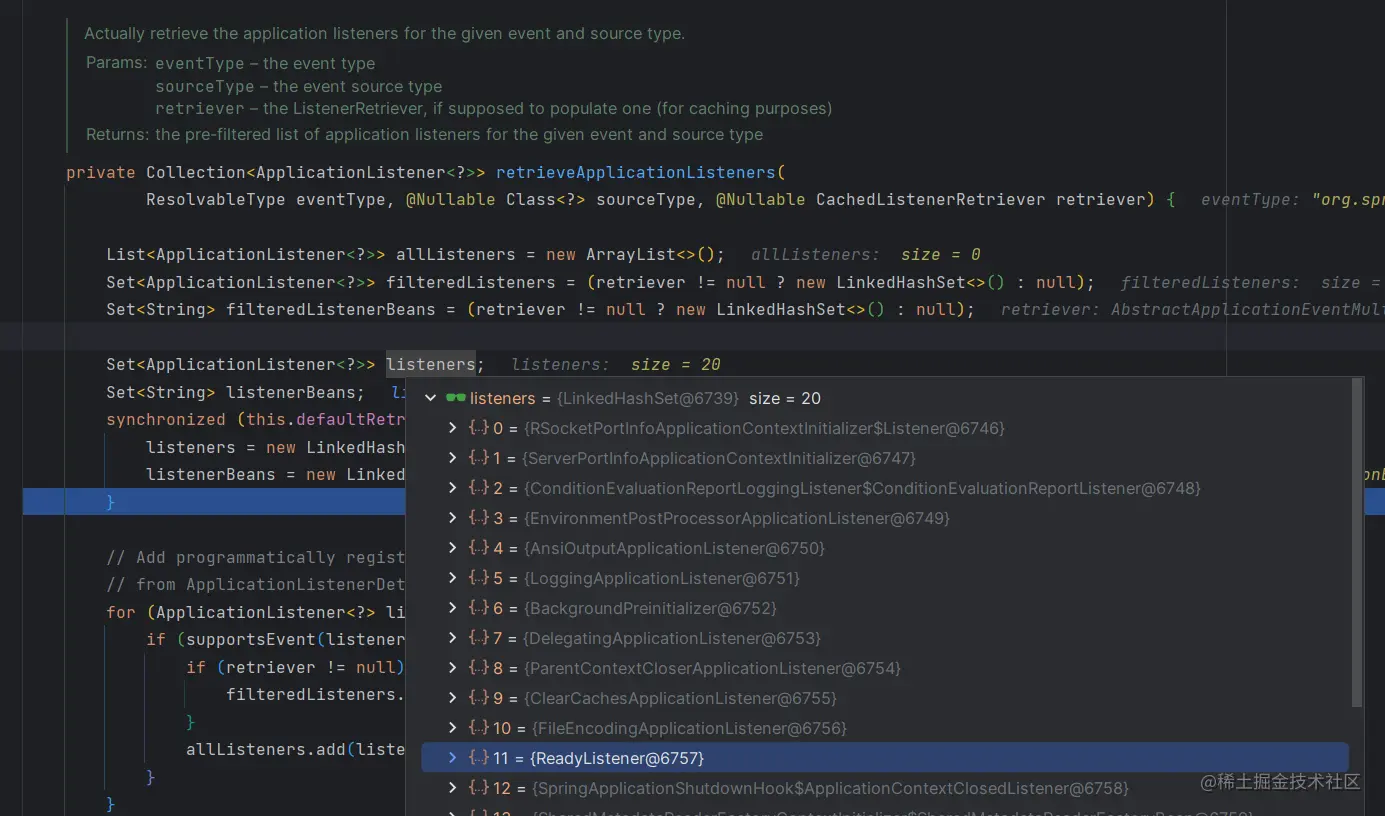Click object icon of entry 8

[478, 668]
